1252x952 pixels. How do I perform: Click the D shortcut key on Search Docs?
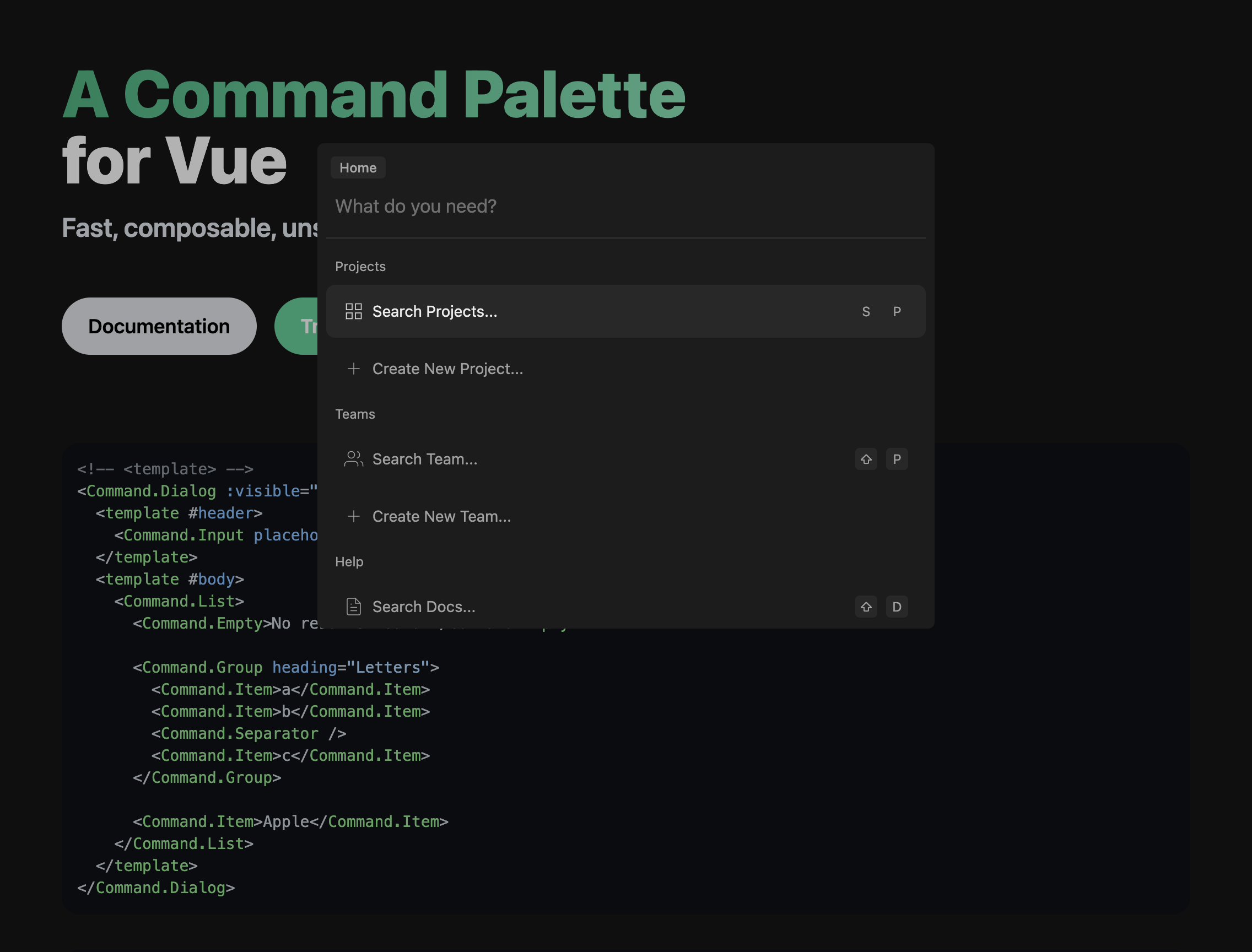[x=897, y=607]
